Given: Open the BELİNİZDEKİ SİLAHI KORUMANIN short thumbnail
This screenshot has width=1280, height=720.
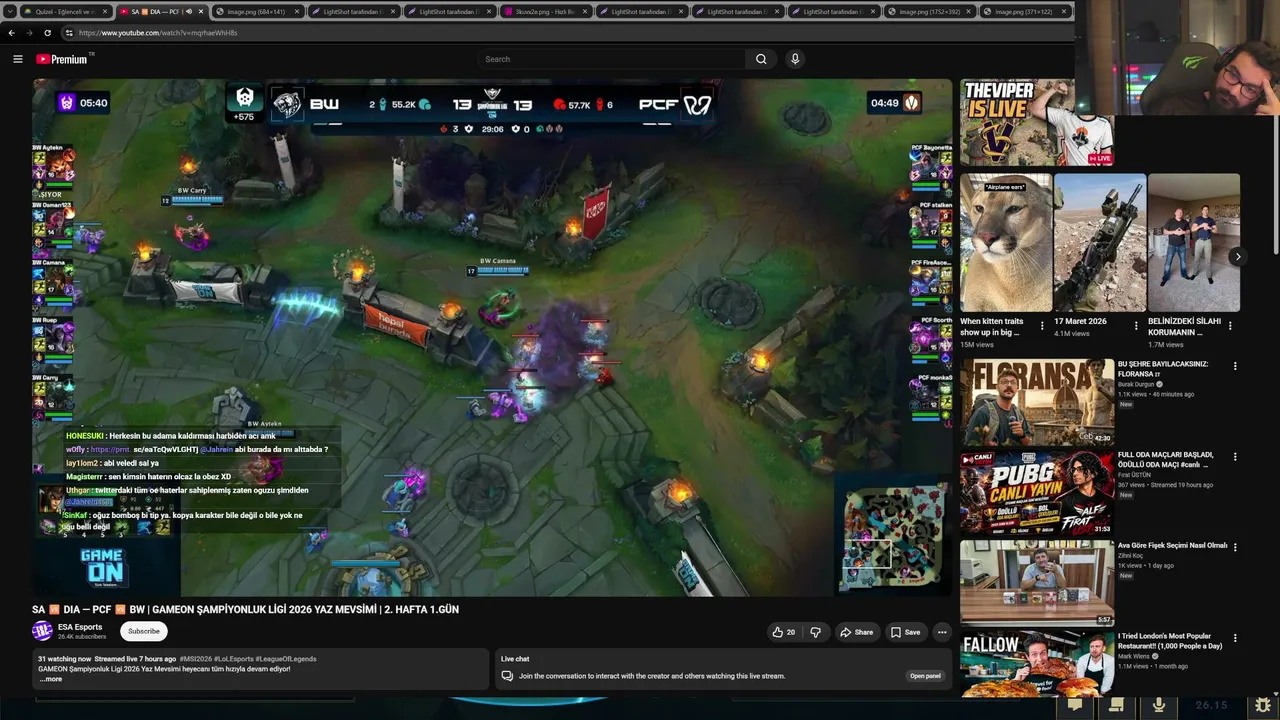Looking at the screenshot, I should coord(1194,243).
